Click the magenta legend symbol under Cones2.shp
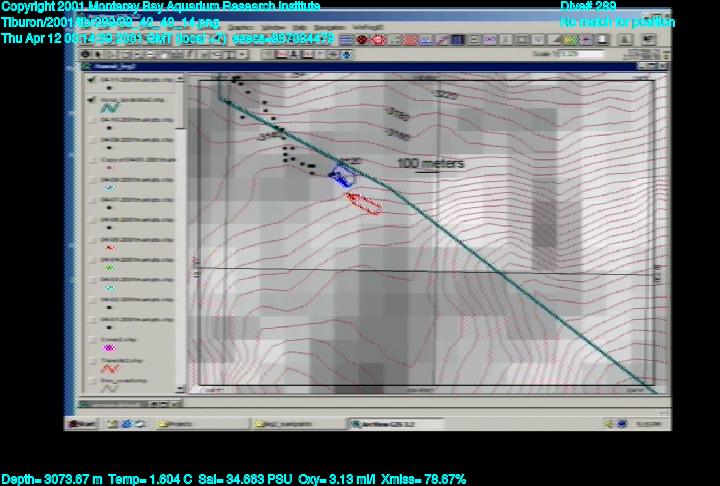The height and width of the screenshot is (486, 720). (110, 348)
